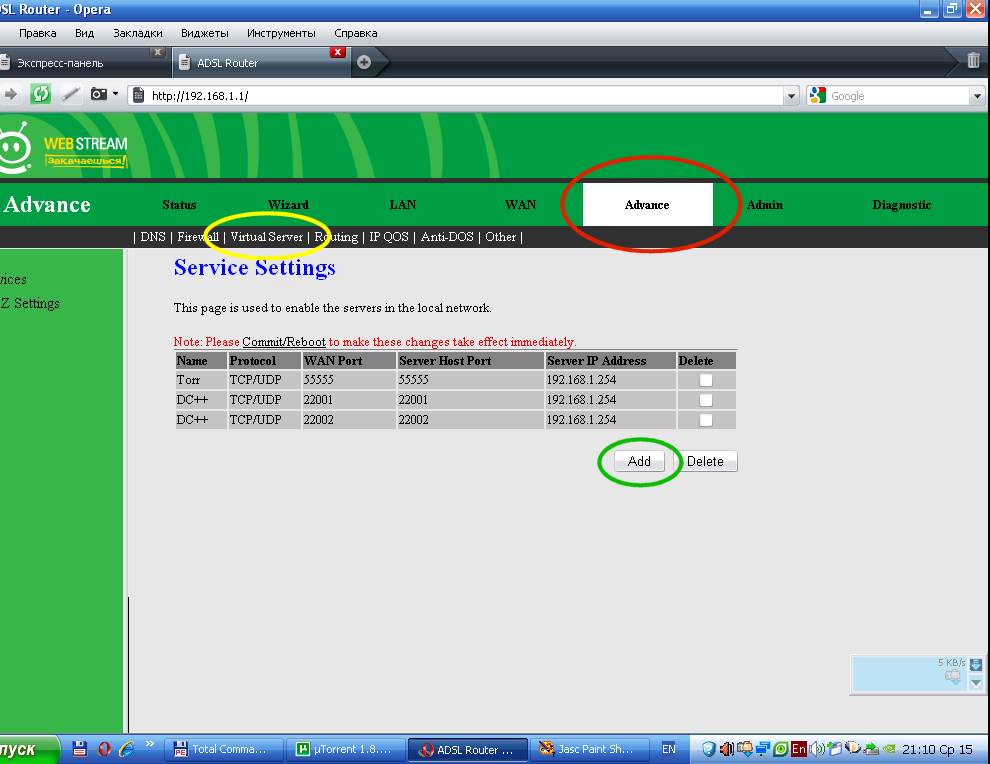Open the Вид menu
Viewport: 990px width, 764px height.
84,33
